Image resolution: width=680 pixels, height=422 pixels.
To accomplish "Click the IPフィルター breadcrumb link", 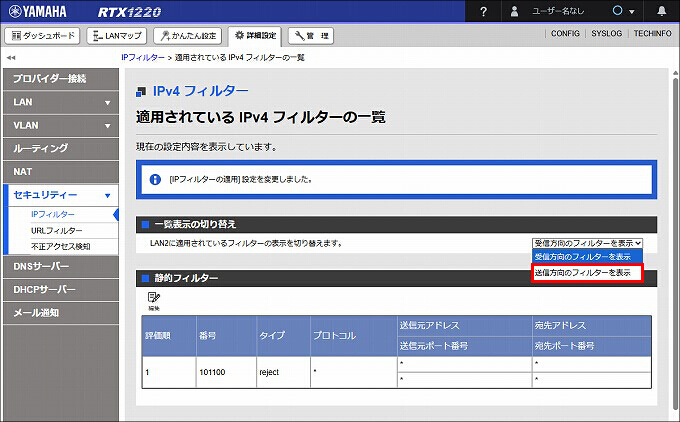I will point(143,58).
